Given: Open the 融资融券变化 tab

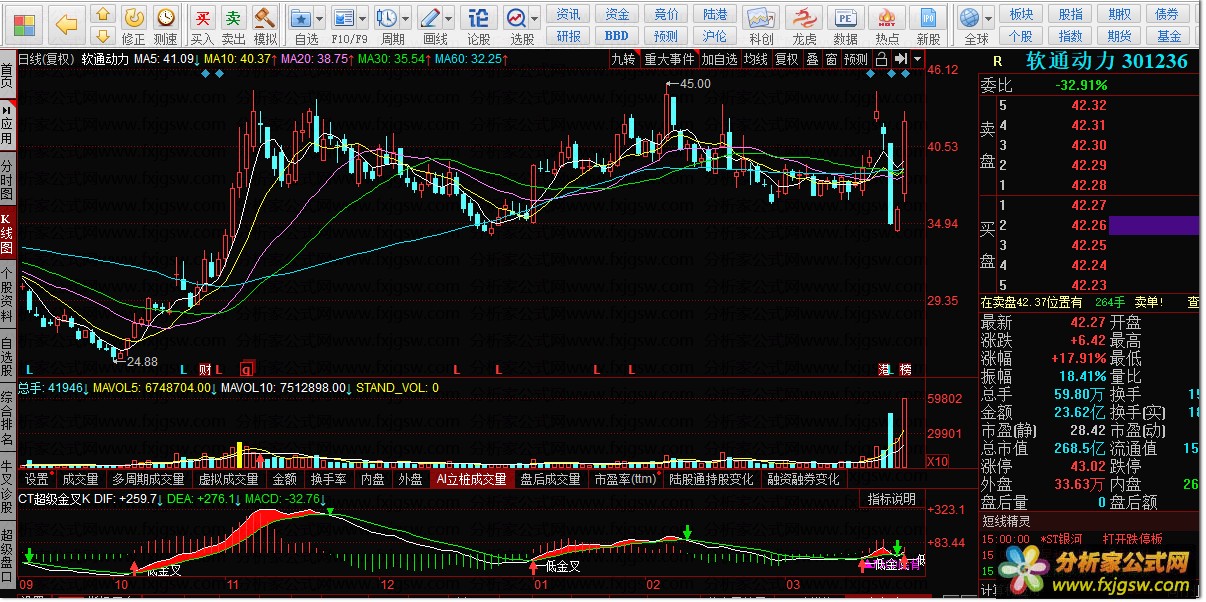Looking at the screenshot, I should [x=804, y=479].
